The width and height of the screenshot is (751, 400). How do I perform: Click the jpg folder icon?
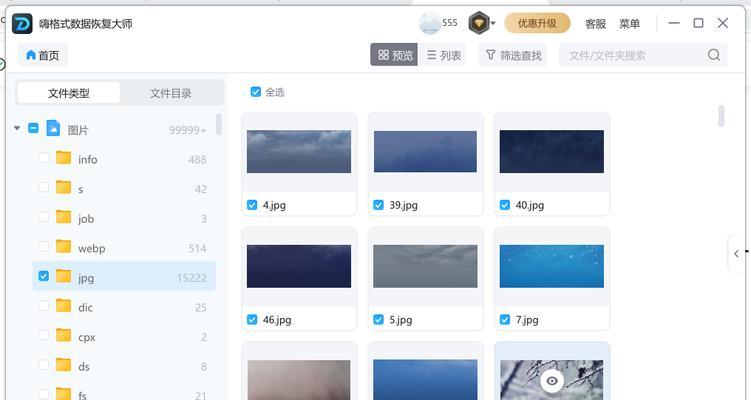(x=63, y=276)
